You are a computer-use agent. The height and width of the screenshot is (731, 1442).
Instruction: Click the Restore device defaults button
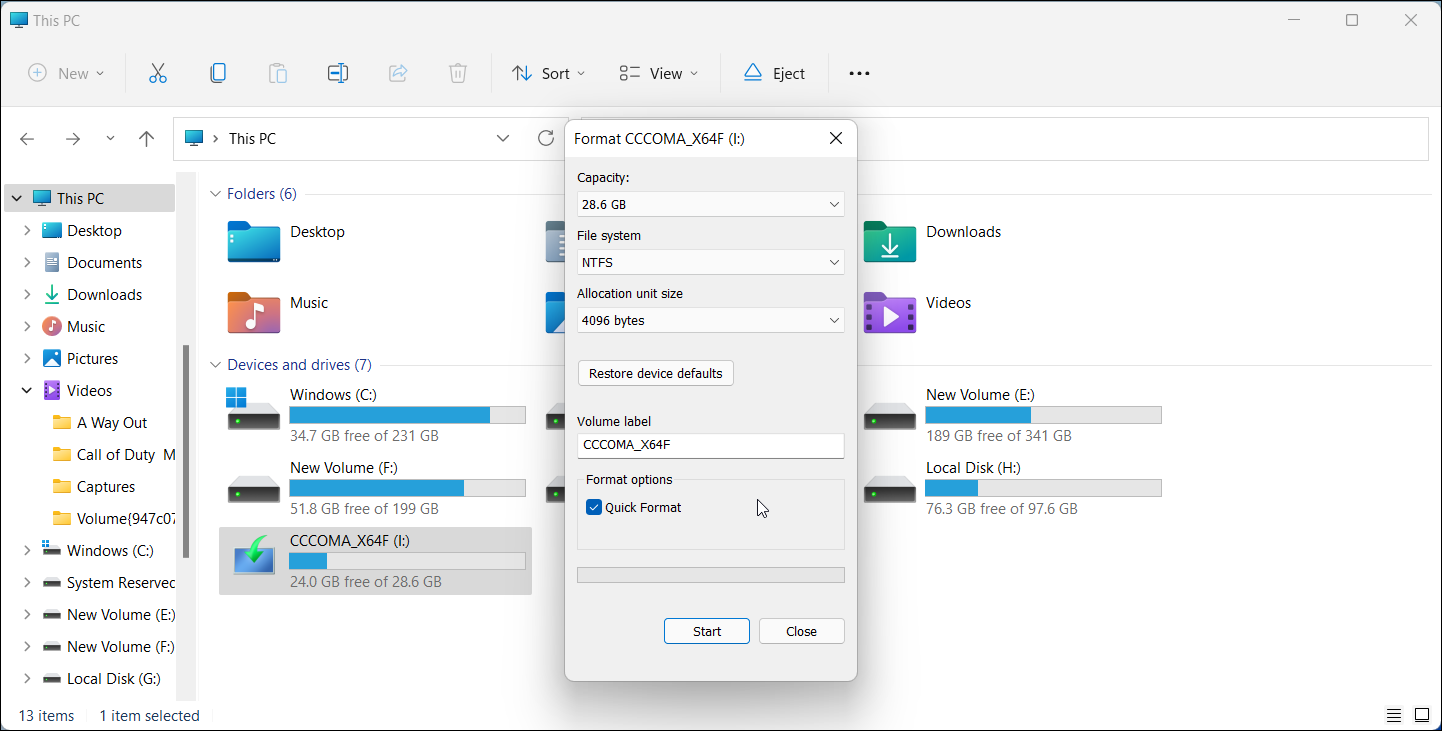click(x=655, y=372)
